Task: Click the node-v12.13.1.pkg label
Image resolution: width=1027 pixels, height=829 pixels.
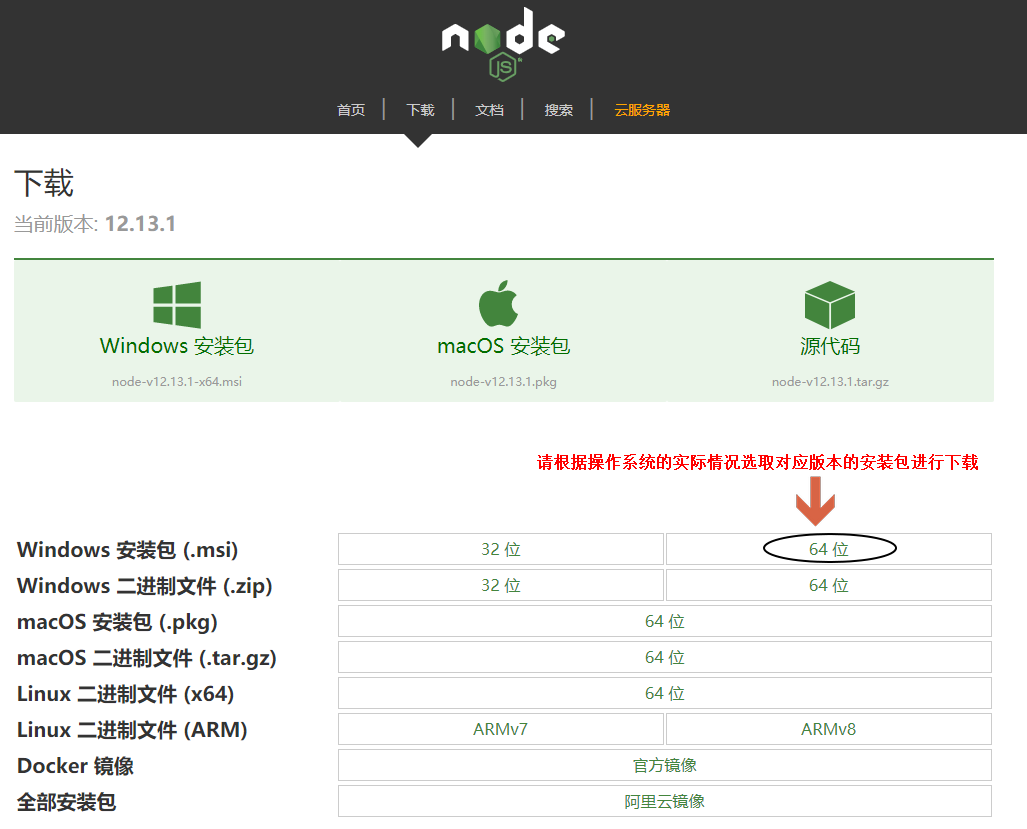Action: pos(503,381)
